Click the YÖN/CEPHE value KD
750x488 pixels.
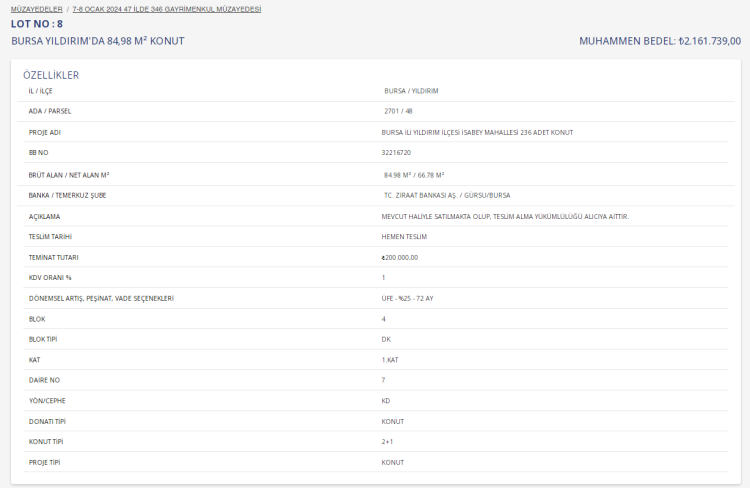386,400
